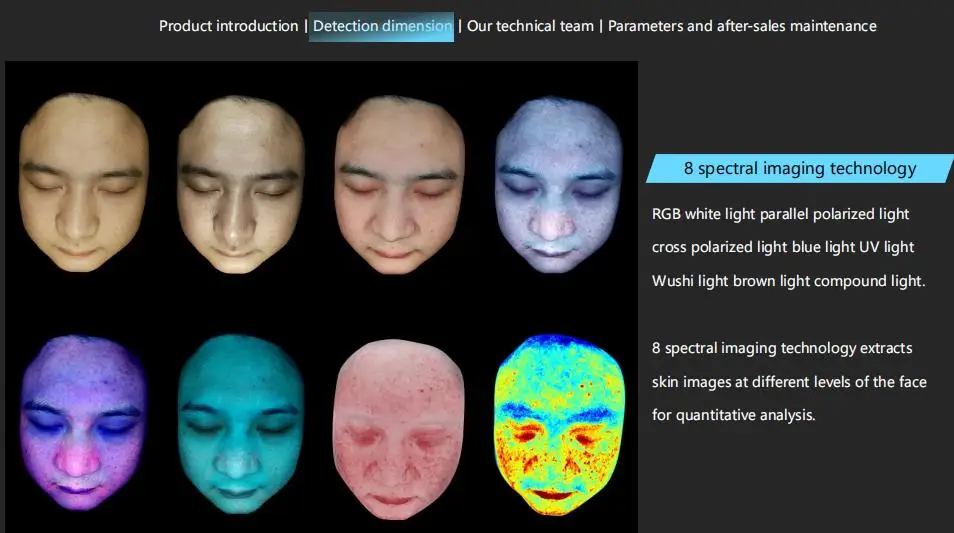Image resolution: width=954 pixels, height=533 pixels.
Task: Click '8 spectral imaging technology extracts' paragraph line
Action: pyautogui.click(x=782, y=348)
